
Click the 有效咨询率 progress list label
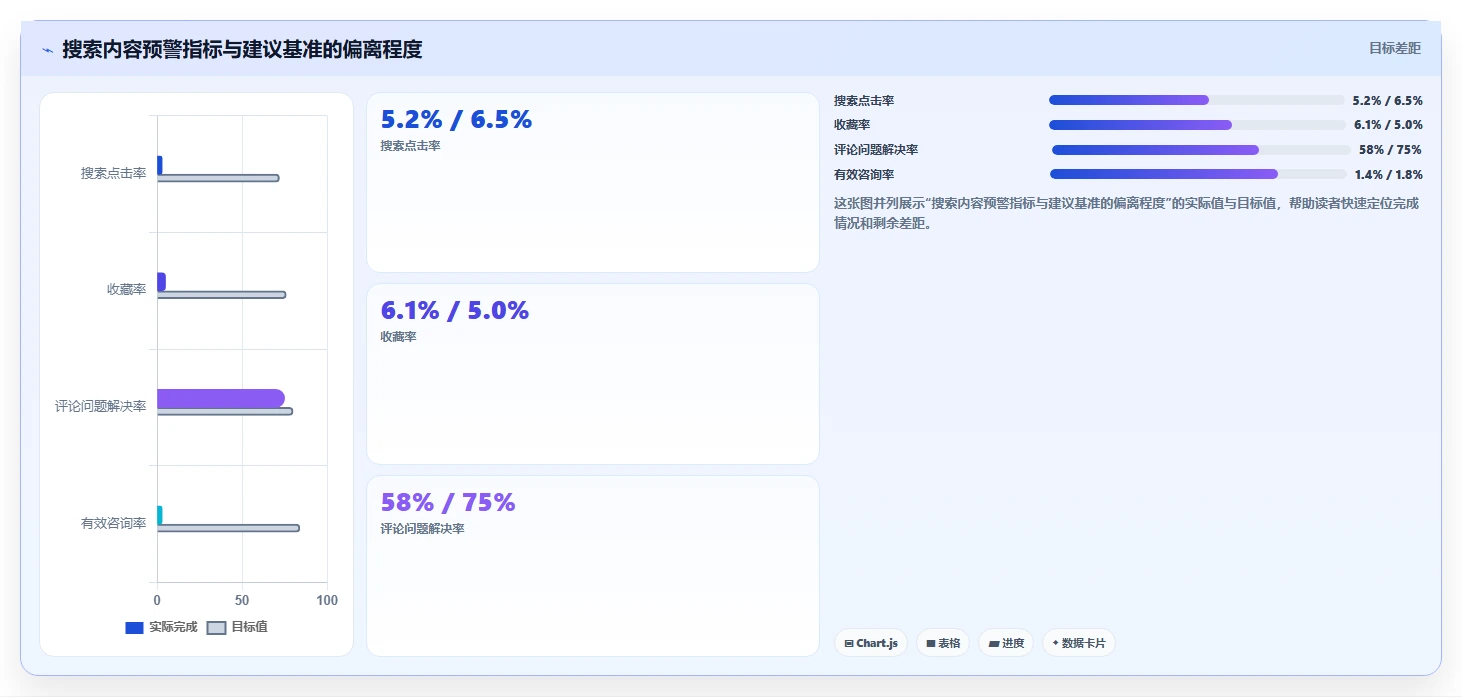pos(864,174)
